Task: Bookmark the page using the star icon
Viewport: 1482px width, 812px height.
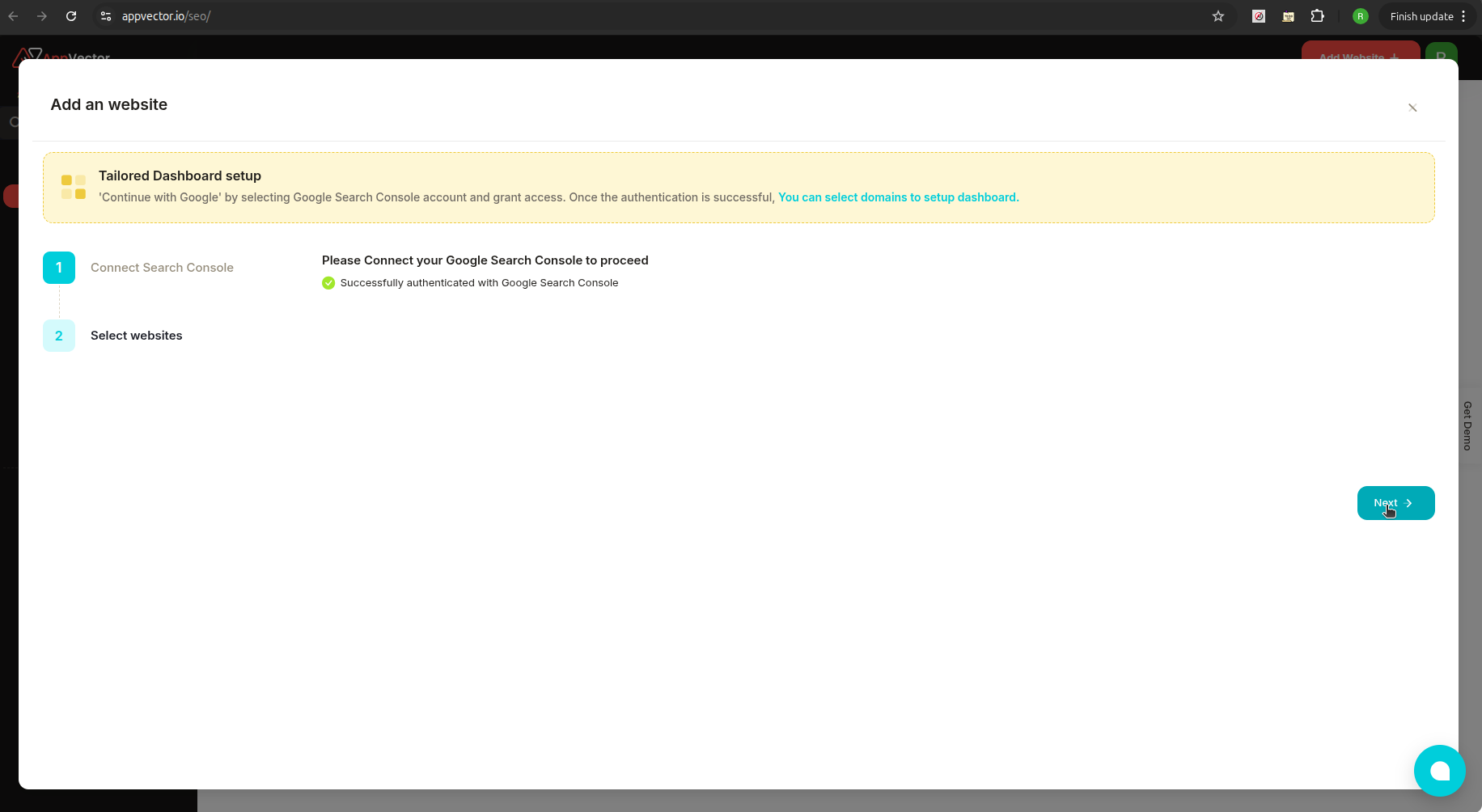Action: click(1218, 16)
